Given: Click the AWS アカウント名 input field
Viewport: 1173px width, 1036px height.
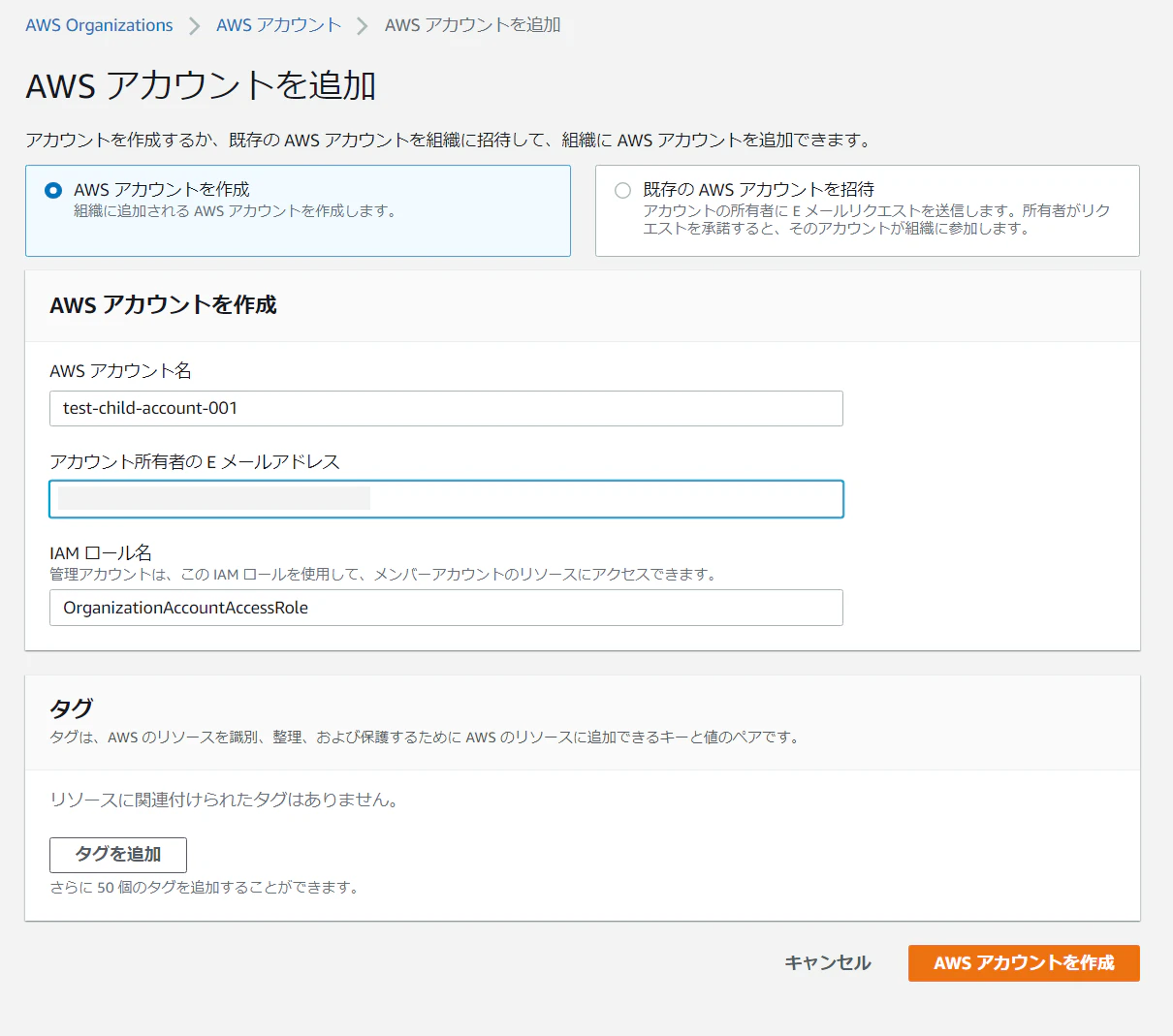Looking at the screenshot, I should 446,408.
